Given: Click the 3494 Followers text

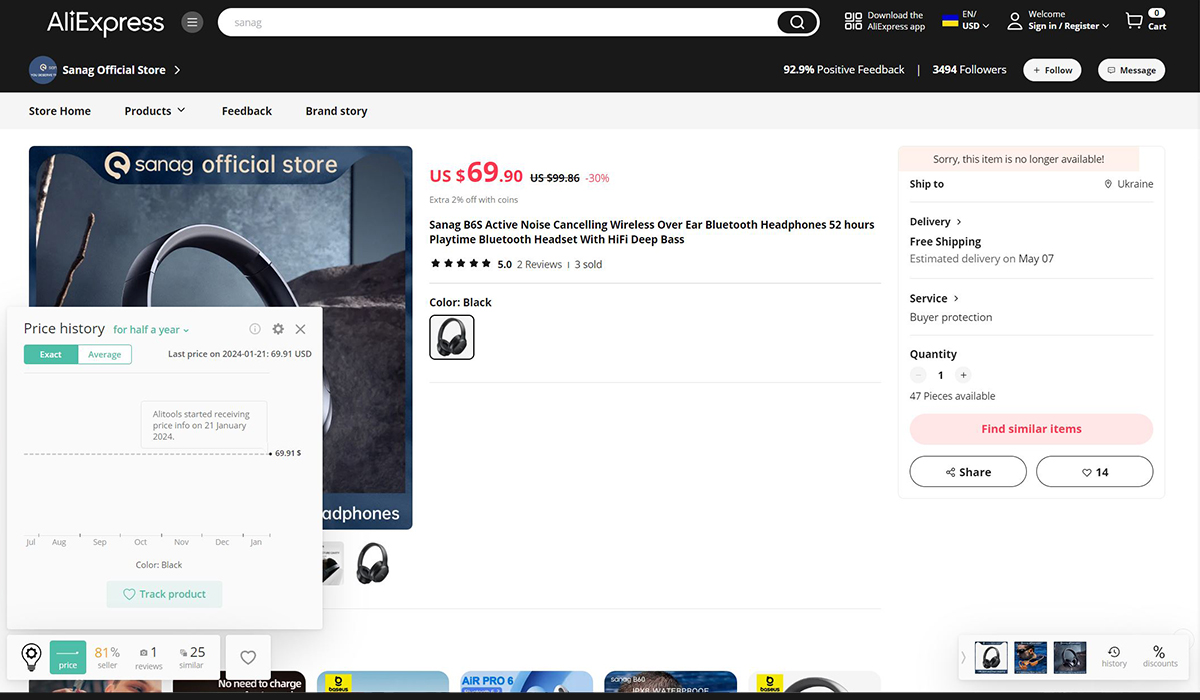Looking at the screenshot, I should 969,70.
